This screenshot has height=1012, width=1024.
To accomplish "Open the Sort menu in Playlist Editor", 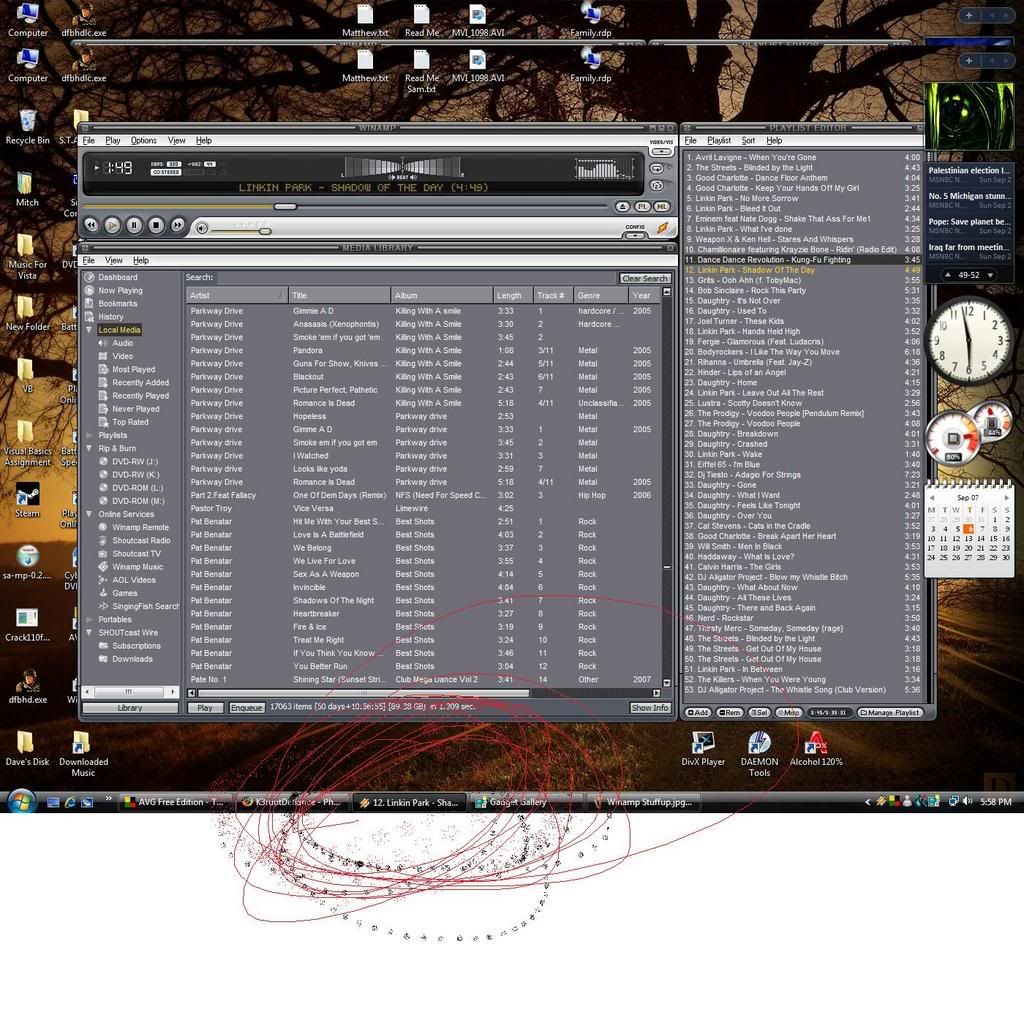I will coord(748,140).
